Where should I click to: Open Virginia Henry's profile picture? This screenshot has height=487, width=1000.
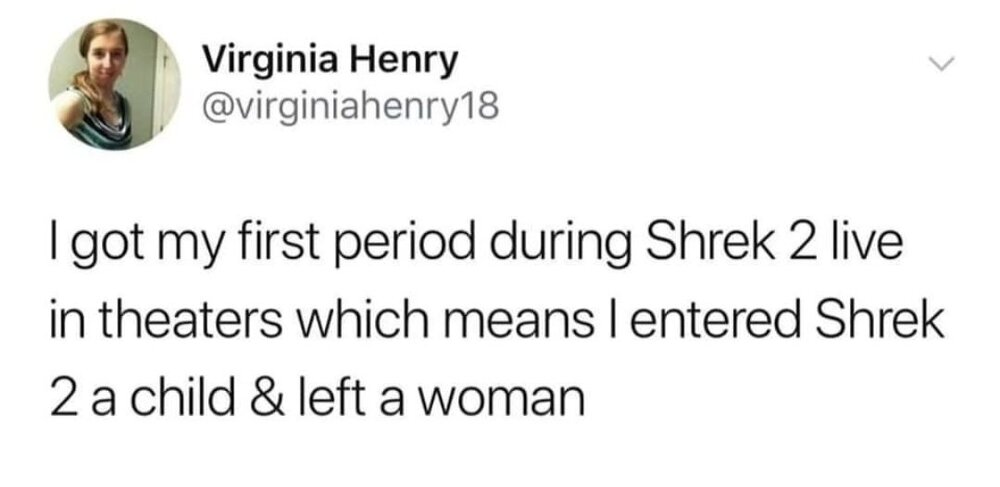tap(114, 84)
